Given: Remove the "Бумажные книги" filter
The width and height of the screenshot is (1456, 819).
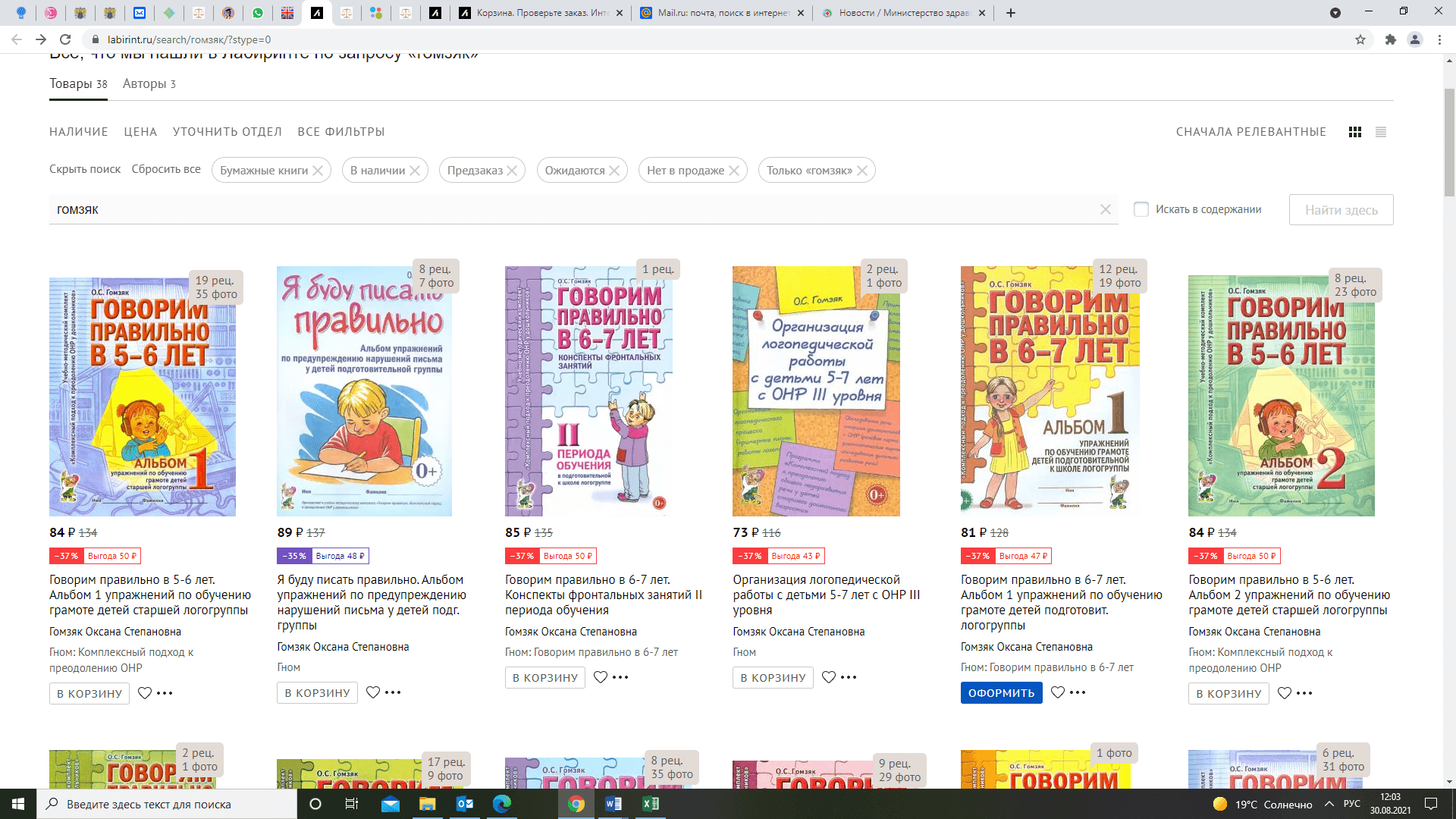Looking at the screenshot, I should (x=318, y=171).
